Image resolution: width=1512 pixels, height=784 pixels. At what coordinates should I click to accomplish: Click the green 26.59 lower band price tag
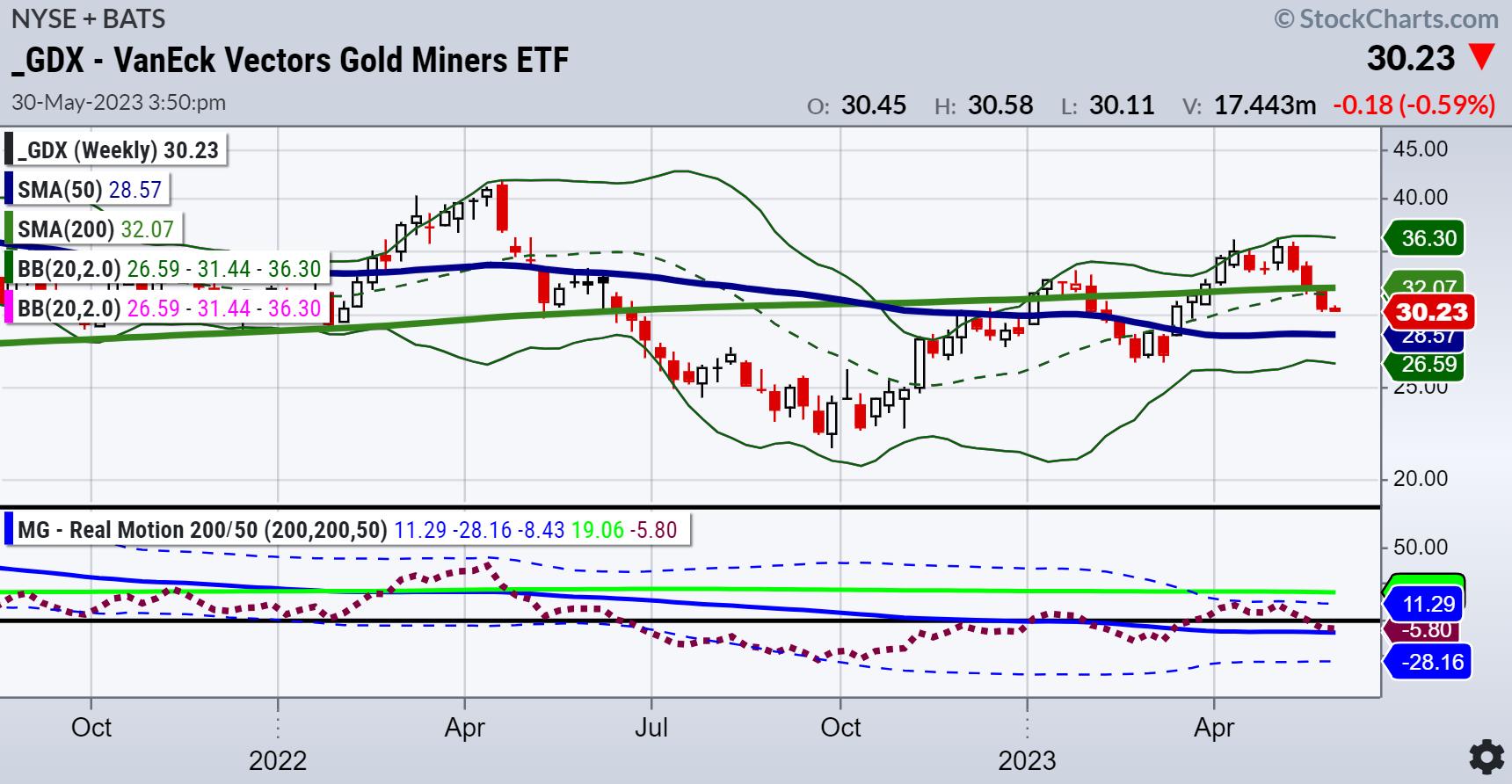pyautogui.click(x=1424, y=364)
